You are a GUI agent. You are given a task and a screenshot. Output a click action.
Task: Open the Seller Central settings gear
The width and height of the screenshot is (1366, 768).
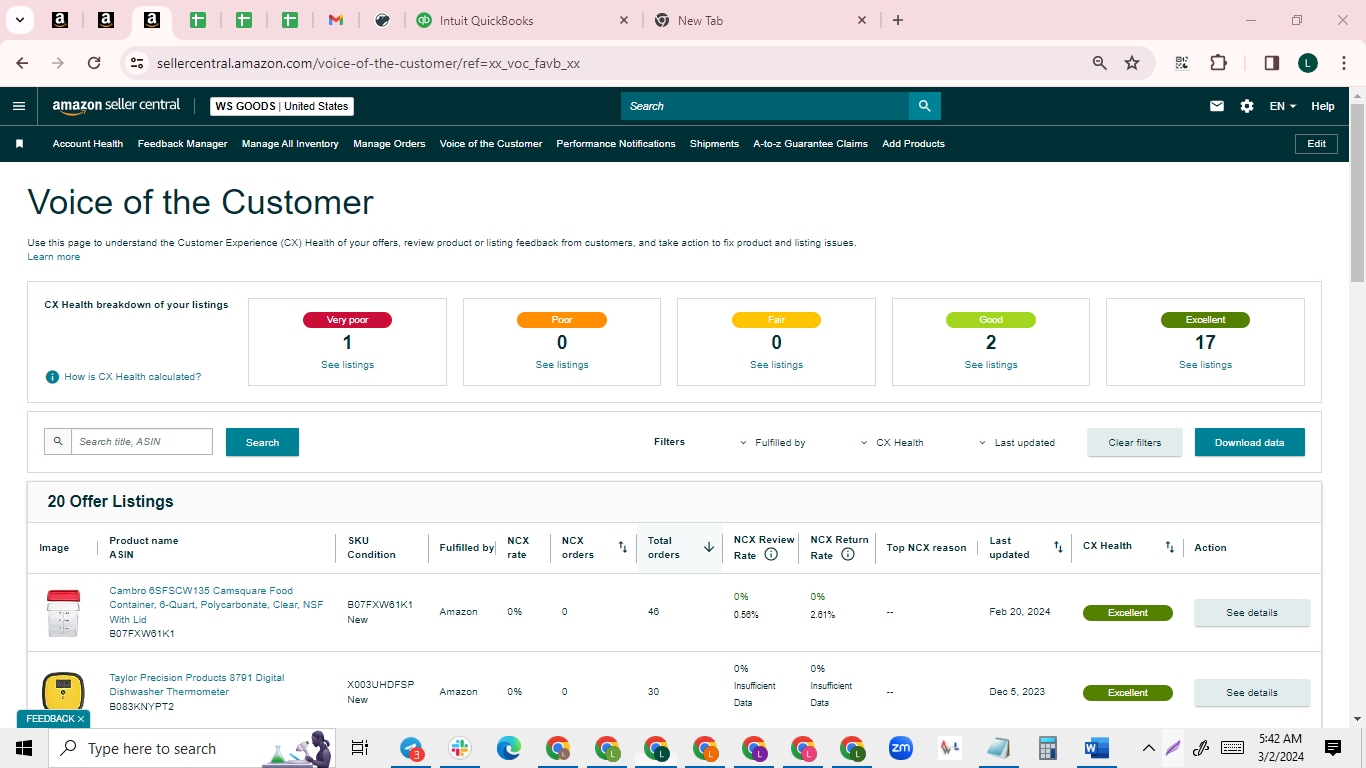1247,106
